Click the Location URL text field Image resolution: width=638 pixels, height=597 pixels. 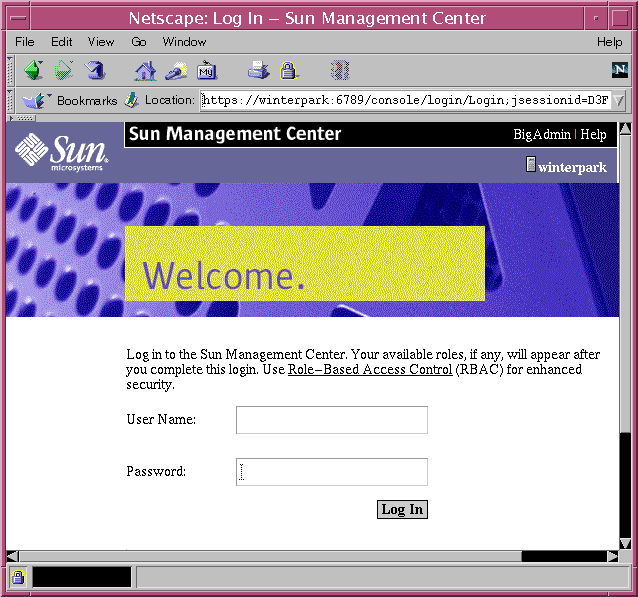click(x=405, y=100)
